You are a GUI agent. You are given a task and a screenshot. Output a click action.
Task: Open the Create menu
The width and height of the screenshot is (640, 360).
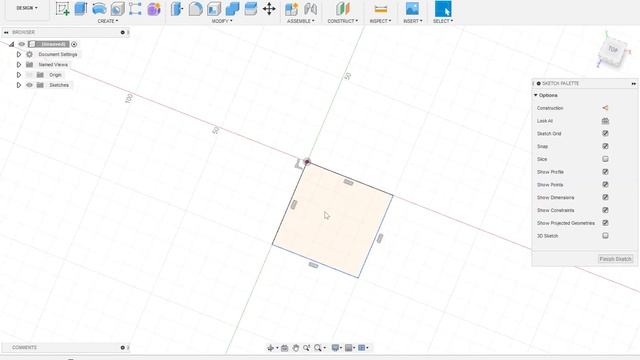[x=108, y=21]
